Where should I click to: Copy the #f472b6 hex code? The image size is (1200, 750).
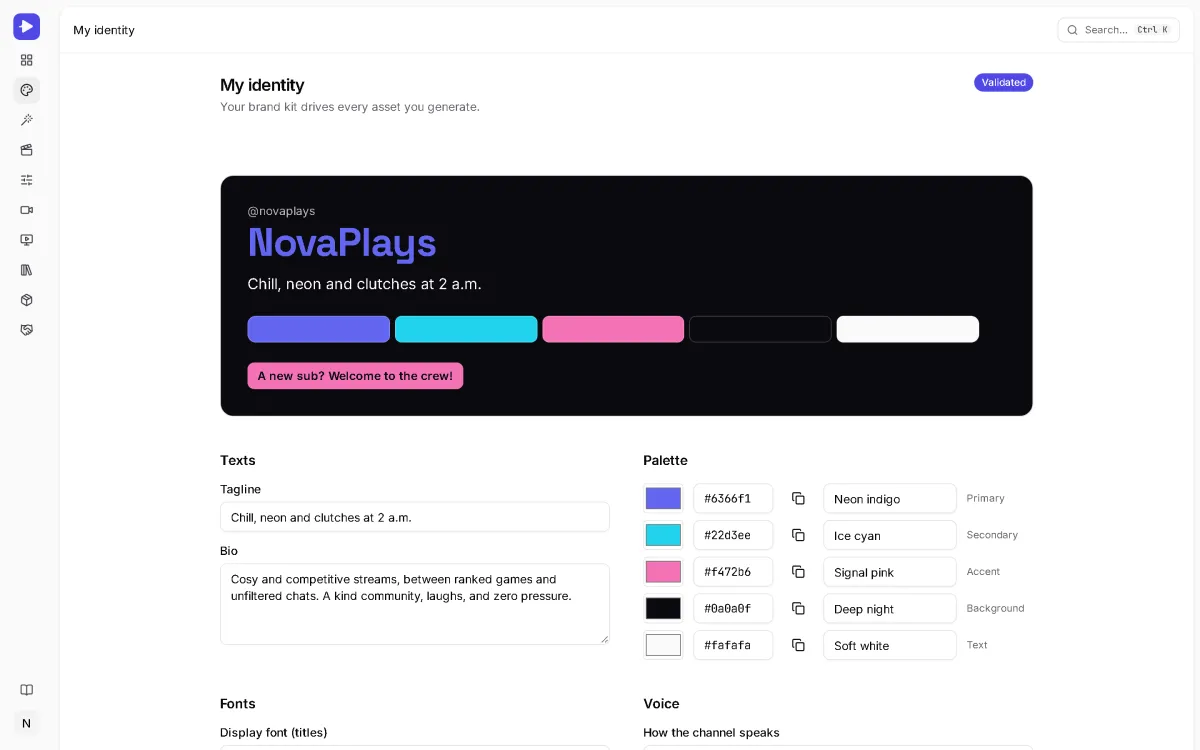pos(798,572)
